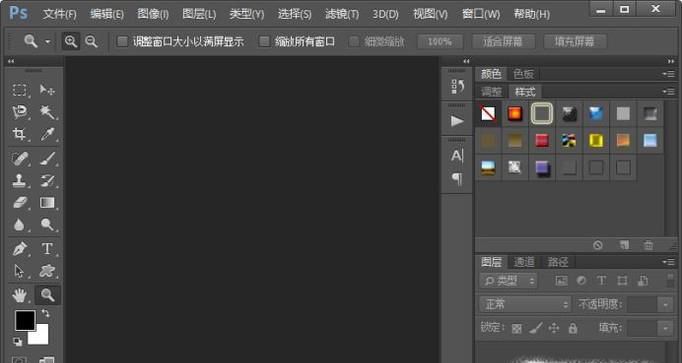Viewport: 682px width, 363px height.
Task: Toggle the smart object filter icon
Action: (643, 281)
